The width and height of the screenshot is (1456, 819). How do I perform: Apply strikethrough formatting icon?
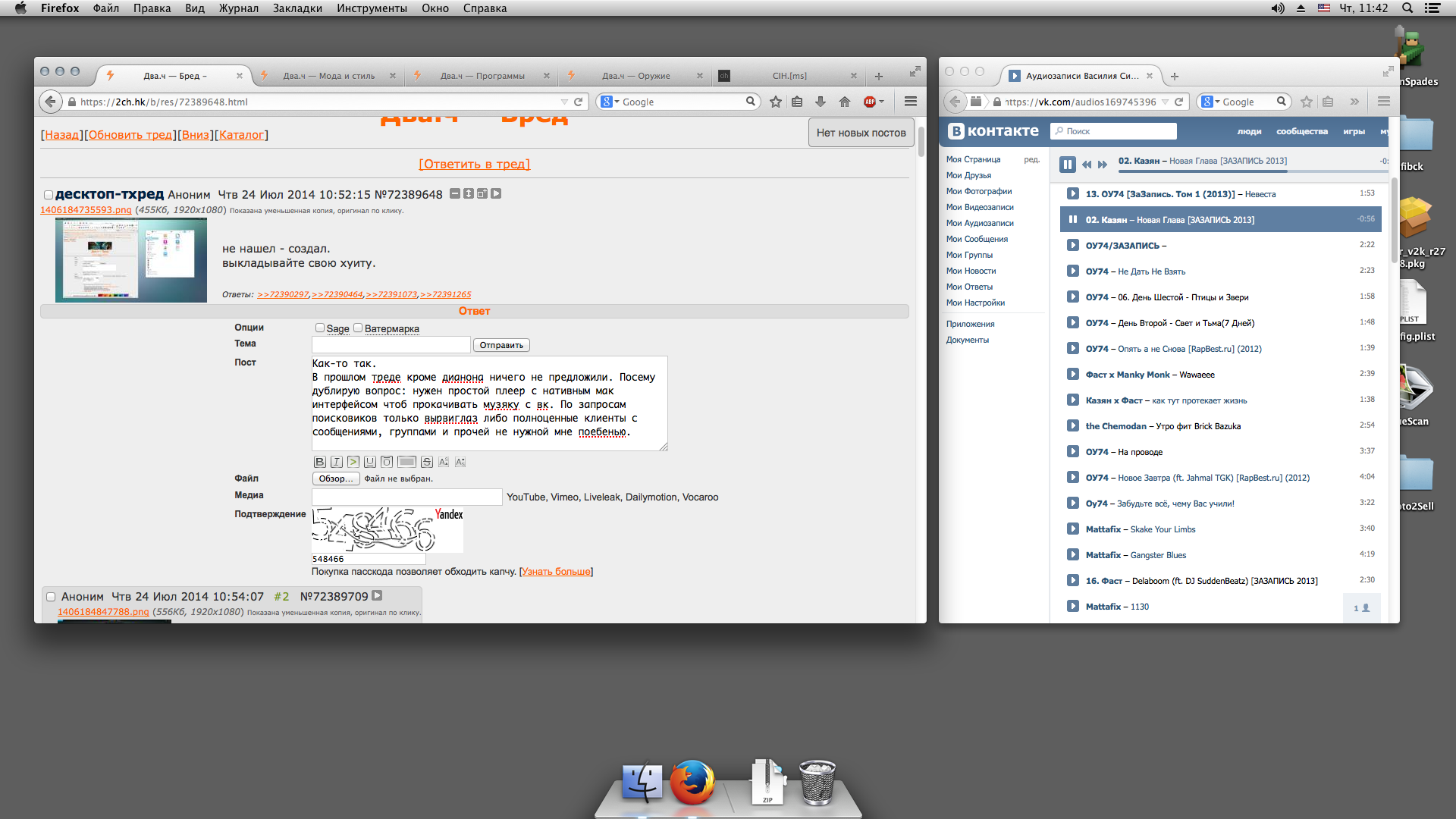(427, 462)
